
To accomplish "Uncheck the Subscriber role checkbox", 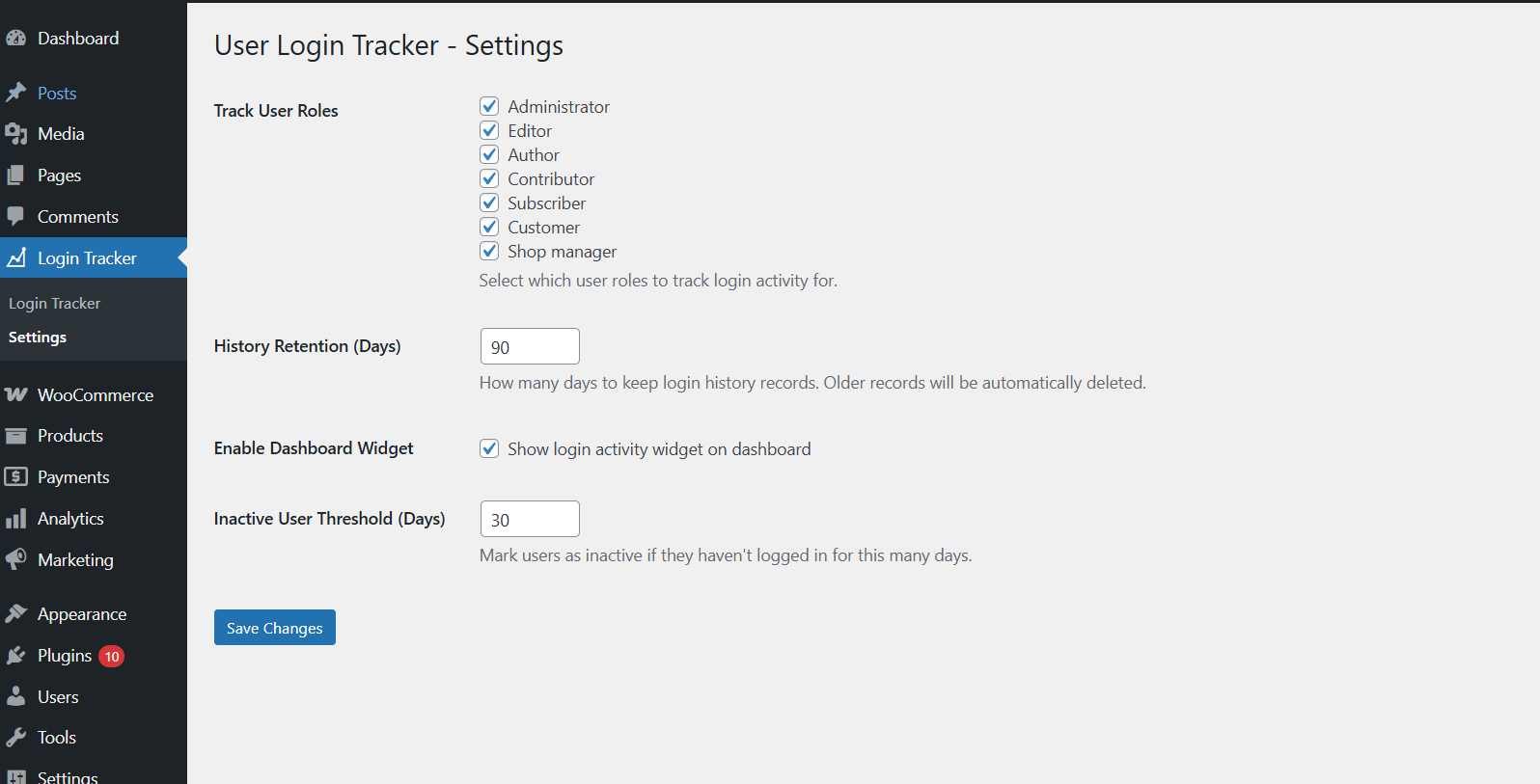I will (489, 203).
